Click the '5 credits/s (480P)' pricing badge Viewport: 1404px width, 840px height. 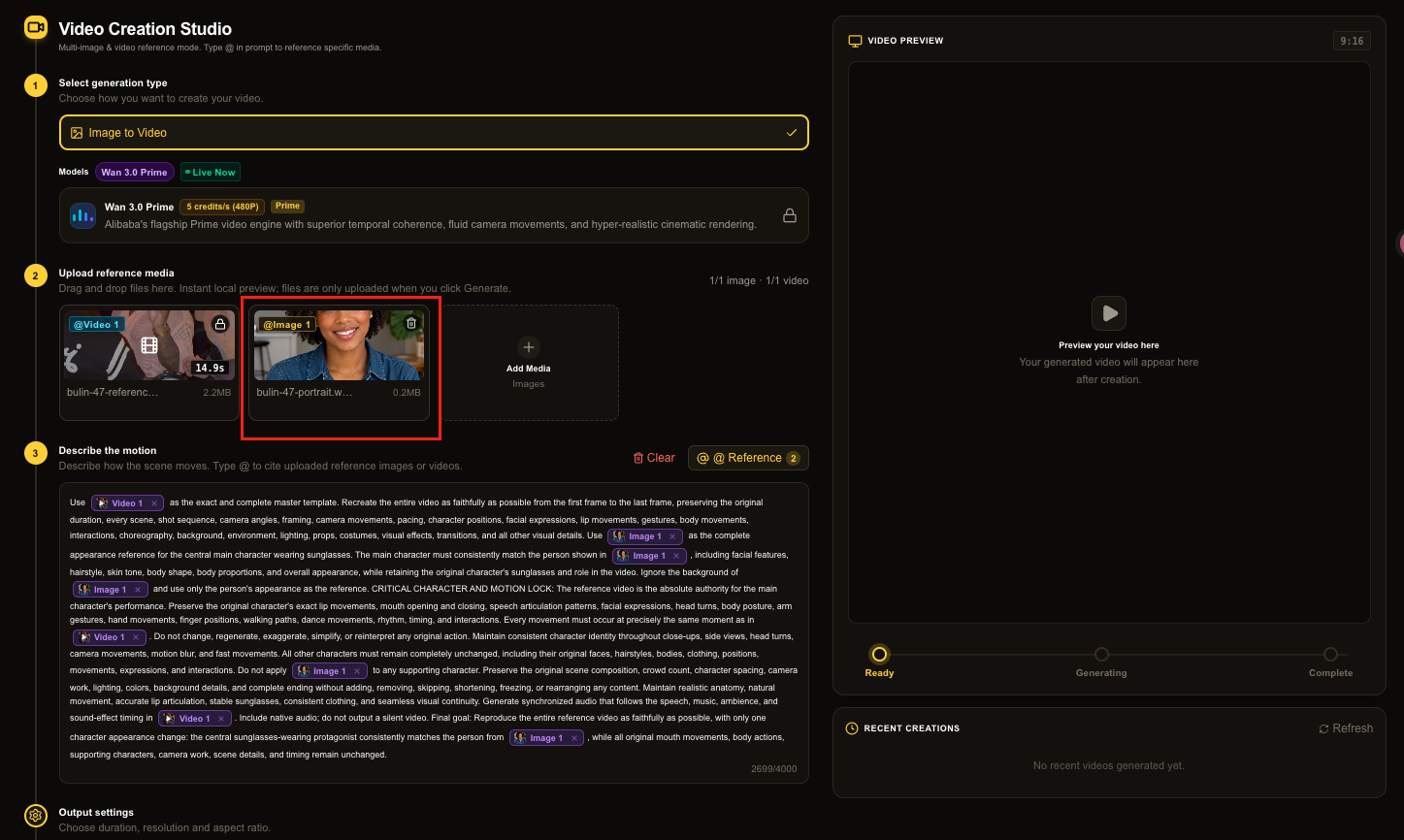point(222,207)
